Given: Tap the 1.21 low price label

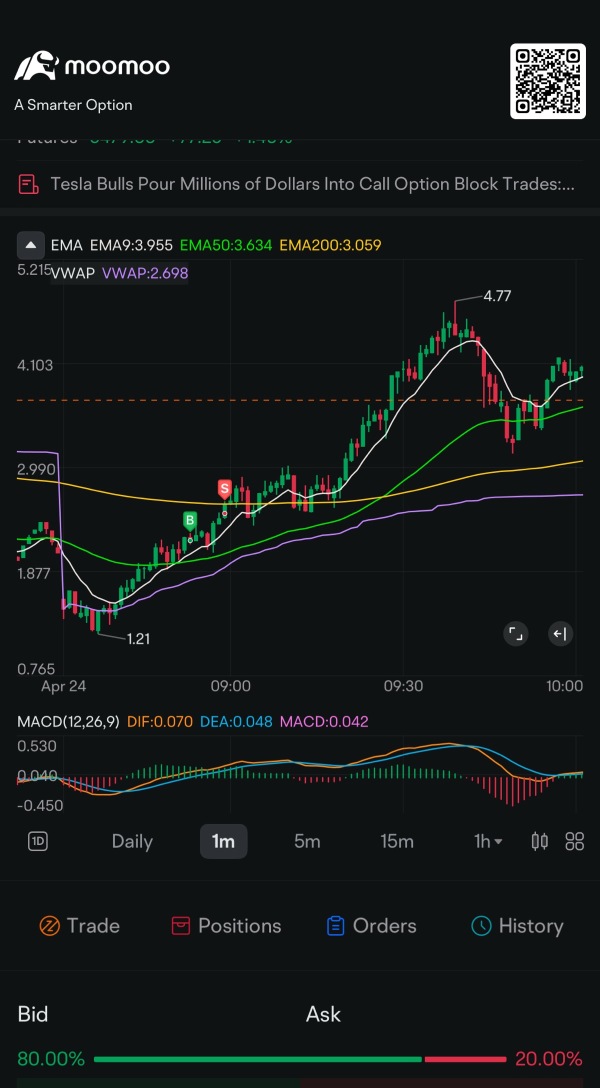Looking at the screenshot, I should pos(138,638).
